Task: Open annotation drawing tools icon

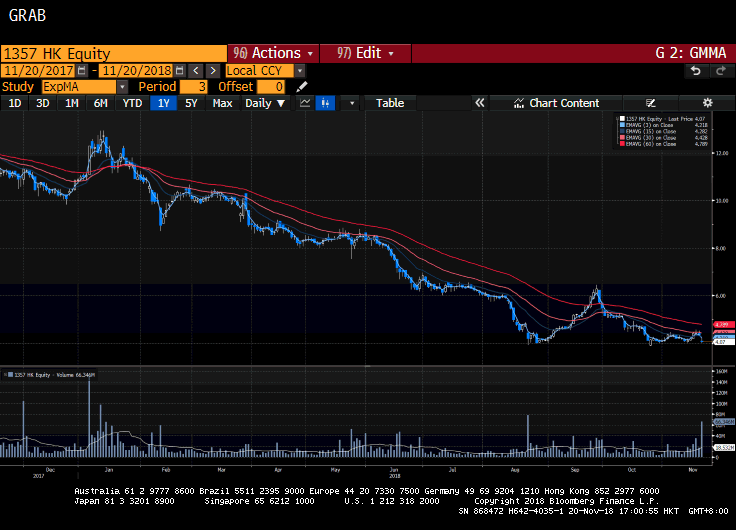Action: coord(651,103)
